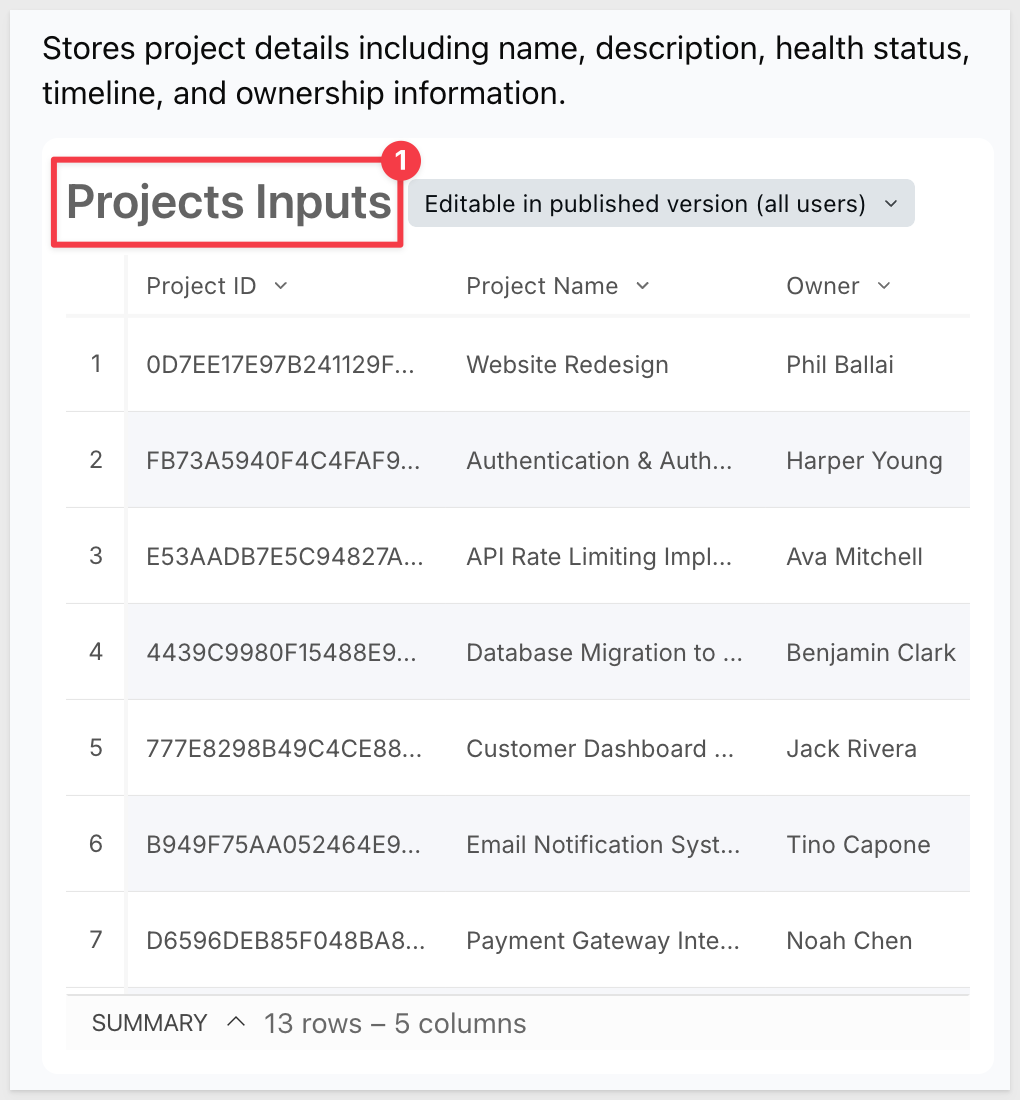
Task: Click the Database Migration to ... cell
Action: (606, 652)
